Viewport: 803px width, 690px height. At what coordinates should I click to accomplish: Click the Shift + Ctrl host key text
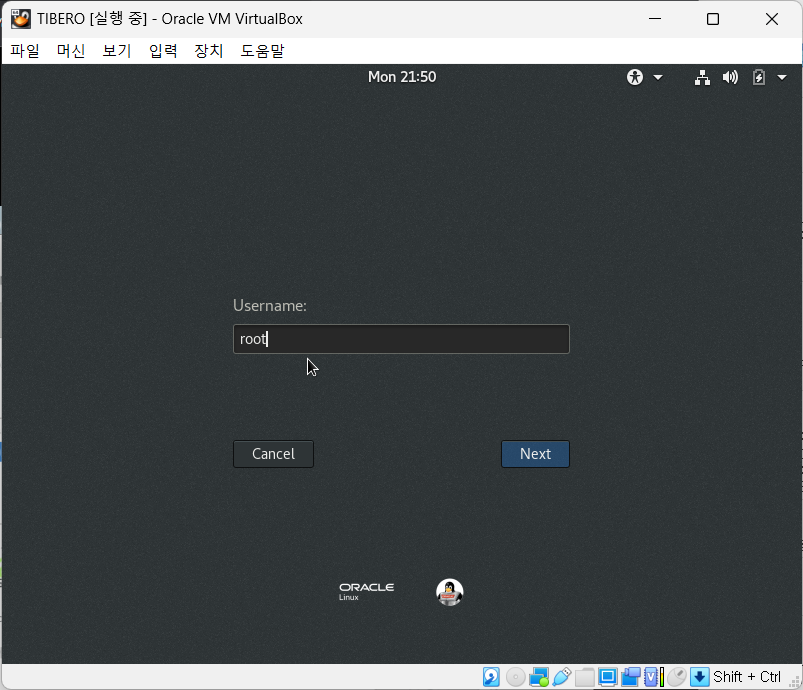tap(747, 677)
